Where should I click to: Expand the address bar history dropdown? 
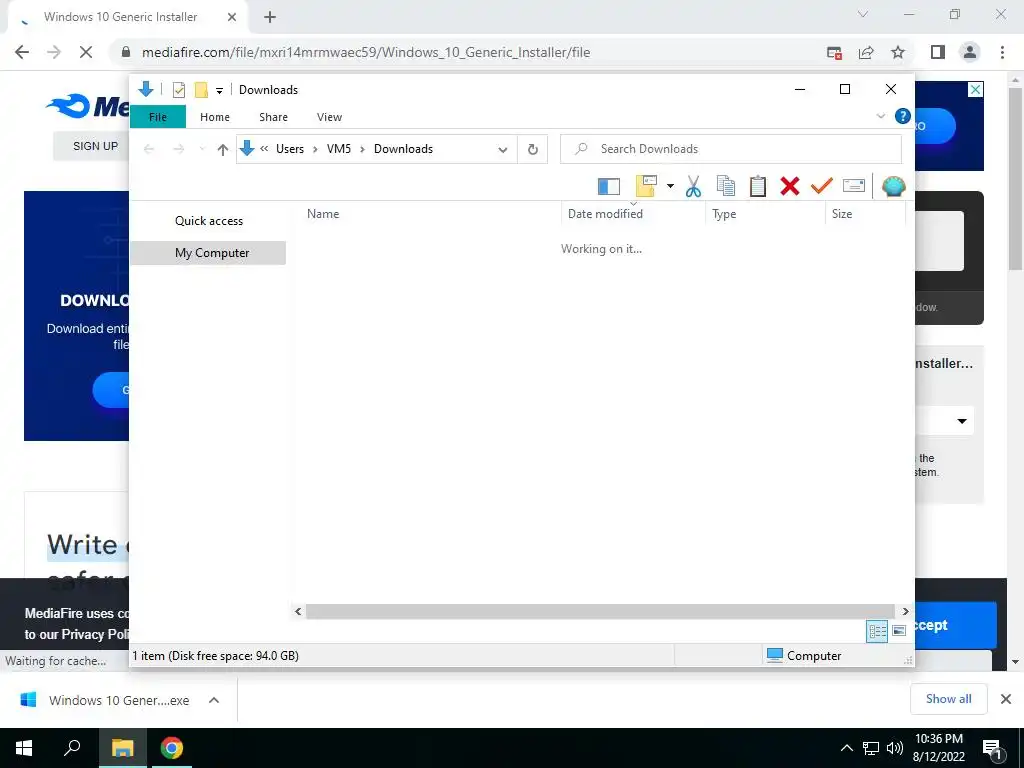tap(503, 150)
